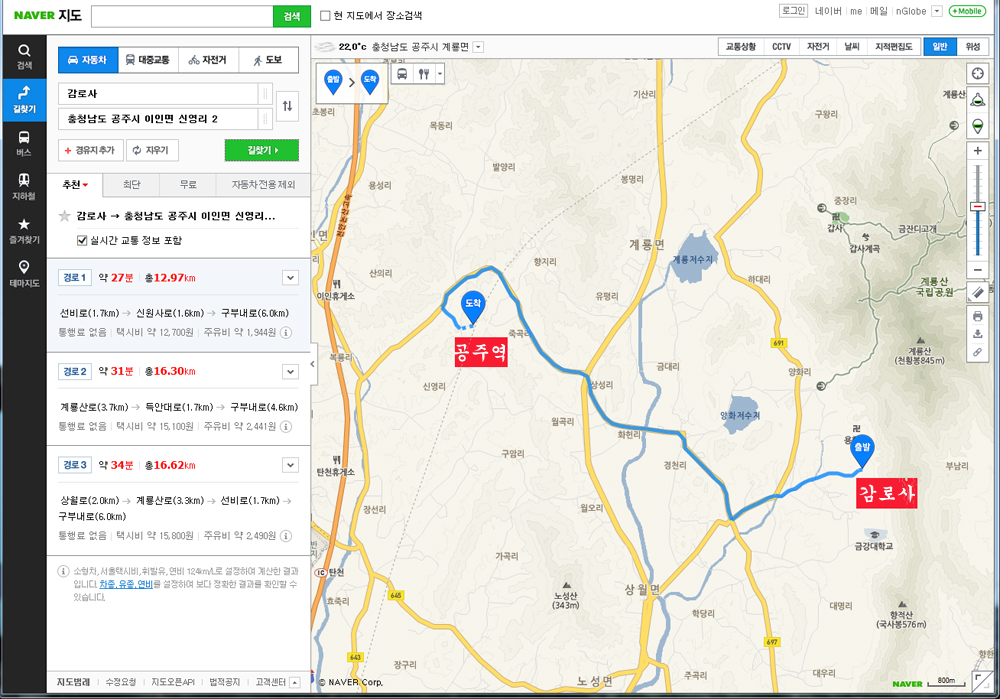
Task: Switch to 자동차전용제외 route tab
Action: point(263,185)
